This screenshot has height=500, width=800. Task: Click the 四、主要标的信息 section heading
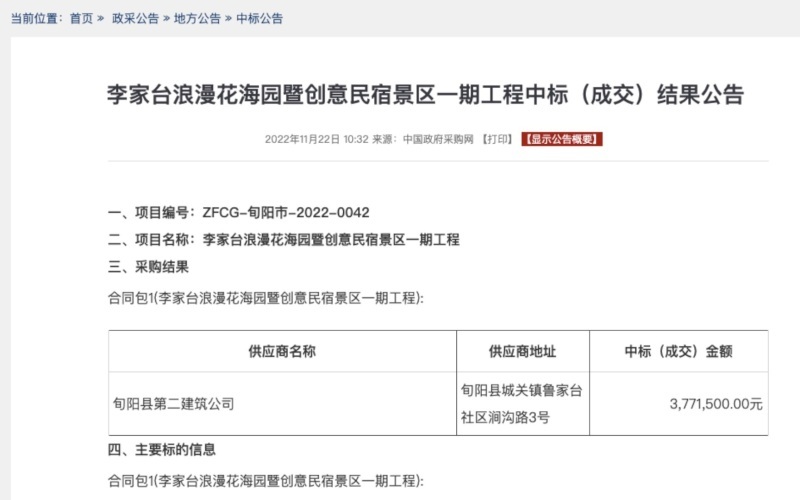pyautogui.click(x=161, y=450)
